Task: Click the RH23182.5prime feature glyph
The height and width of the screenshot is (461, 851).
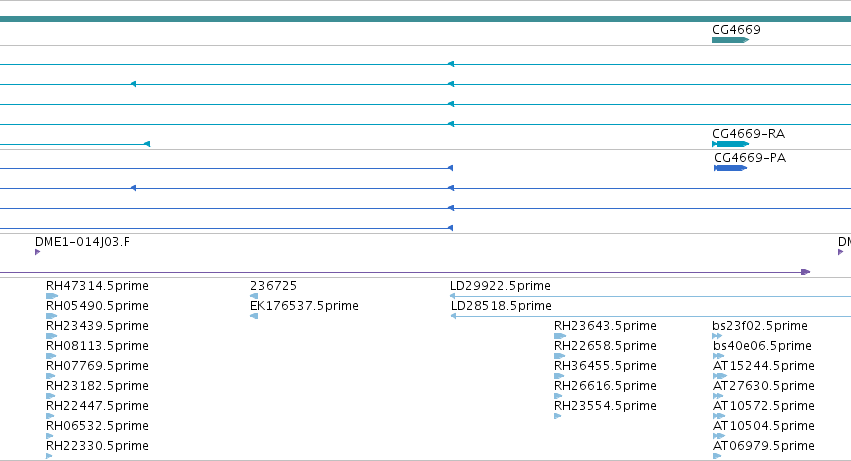Action: coord(50,396)
